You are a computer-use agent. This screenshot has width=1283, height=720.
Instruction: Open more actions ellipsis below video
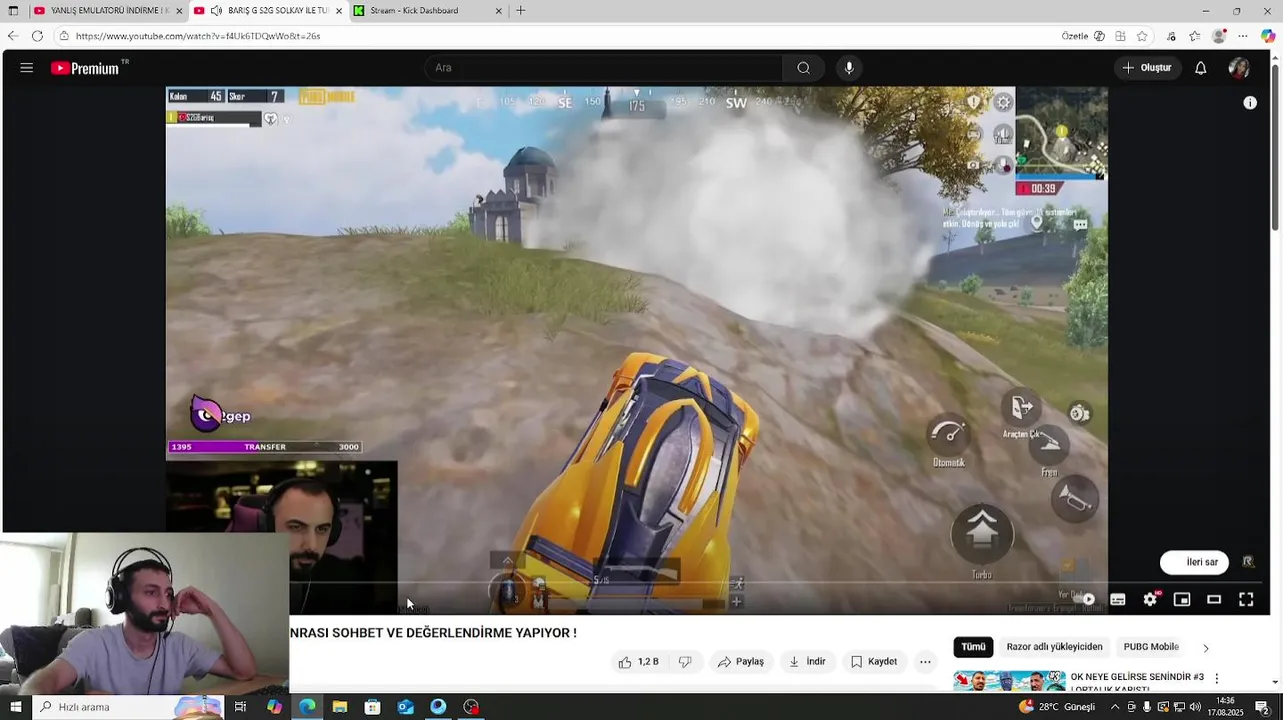click(925, 662)
